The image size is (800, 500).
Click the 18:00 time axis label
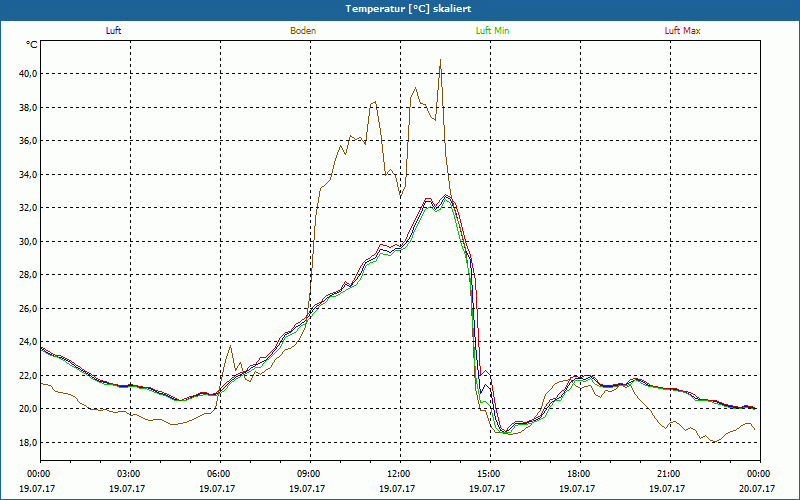(580, 474)
